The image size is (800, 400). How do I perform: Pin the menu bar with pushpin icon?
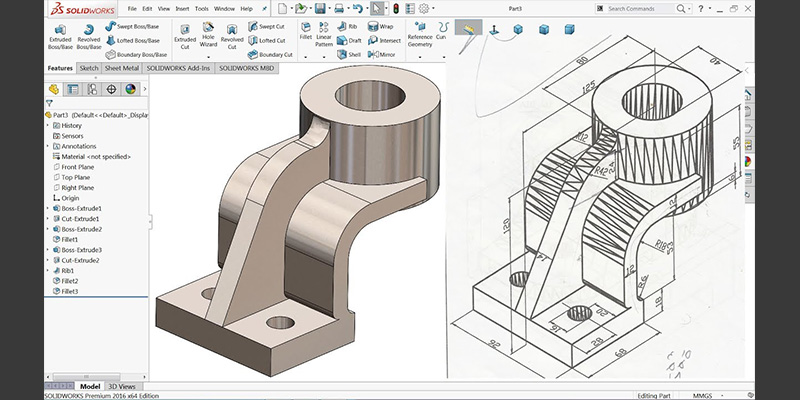[x=264, y=9]
